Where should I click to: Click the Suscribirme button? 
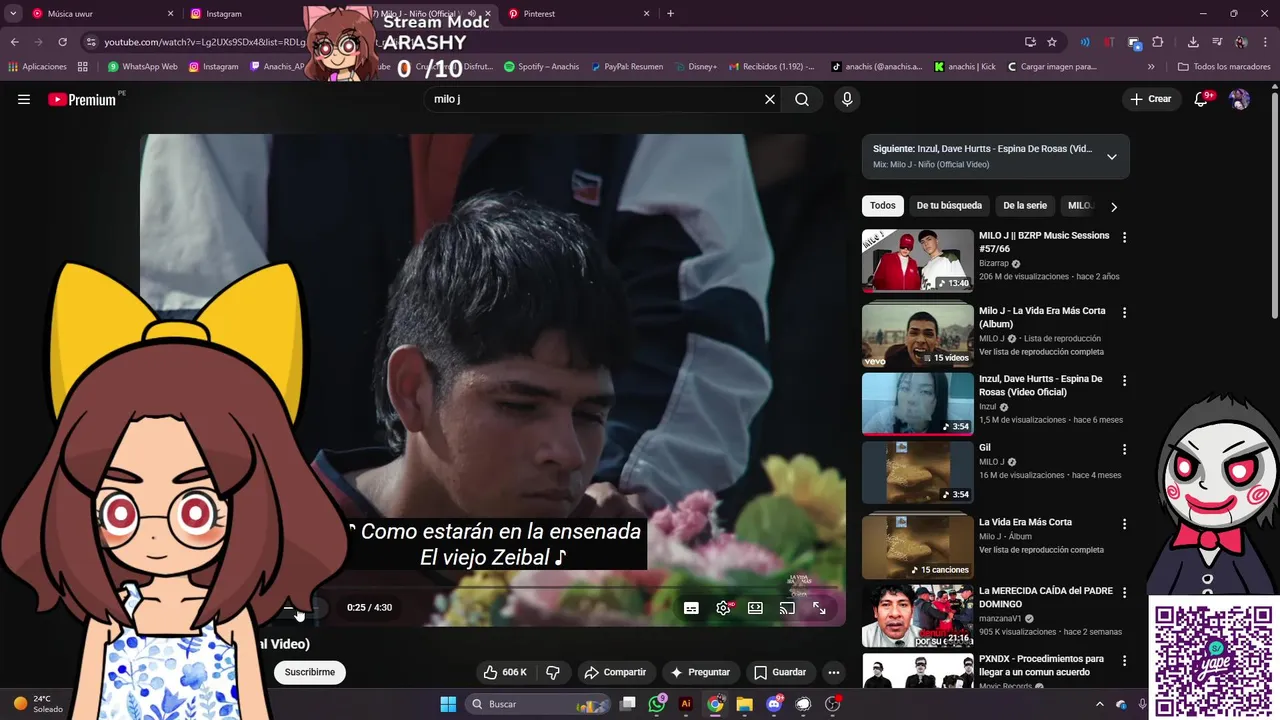(310, 672)
